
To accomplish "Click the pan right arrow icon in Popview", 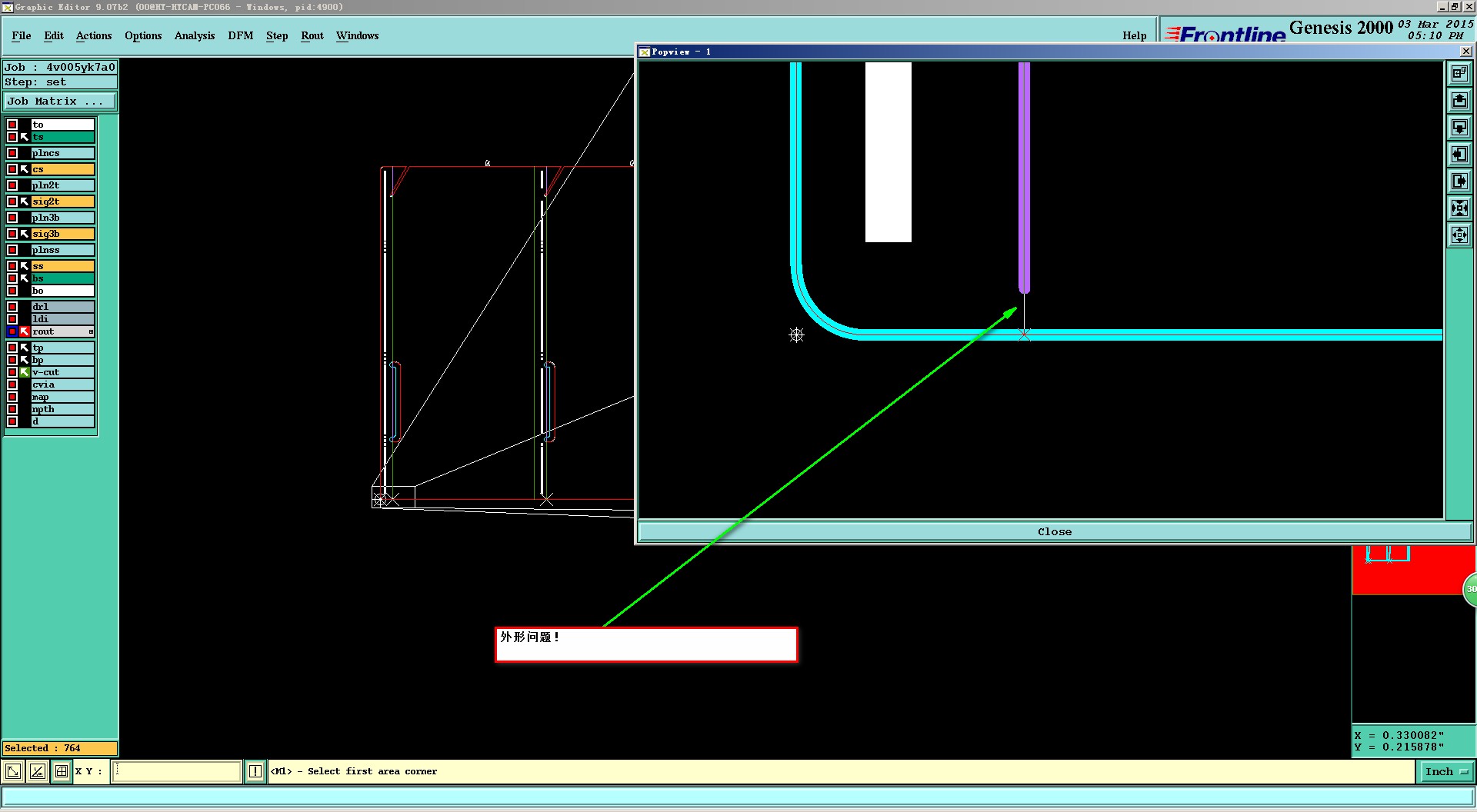I will point(1459,181).
